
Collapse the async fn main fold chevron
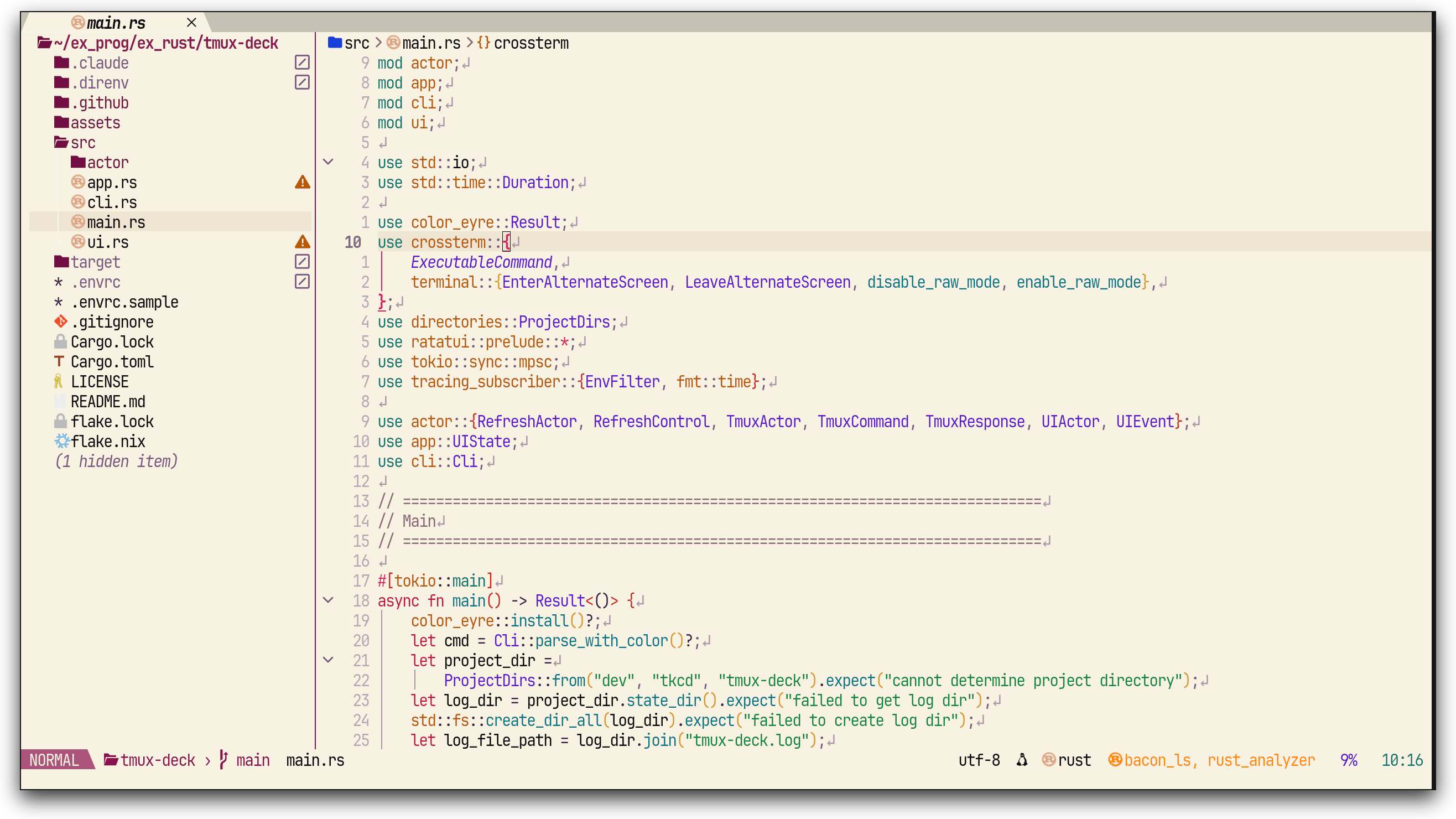coord(328,600)
